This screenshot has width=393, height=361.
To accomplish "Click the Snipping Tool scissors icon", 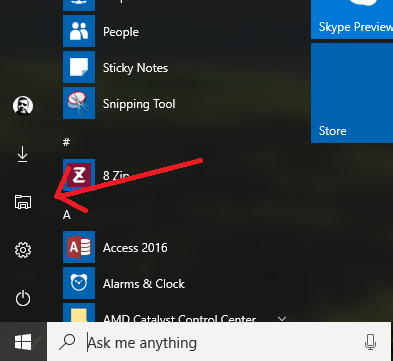I will 79,103.
